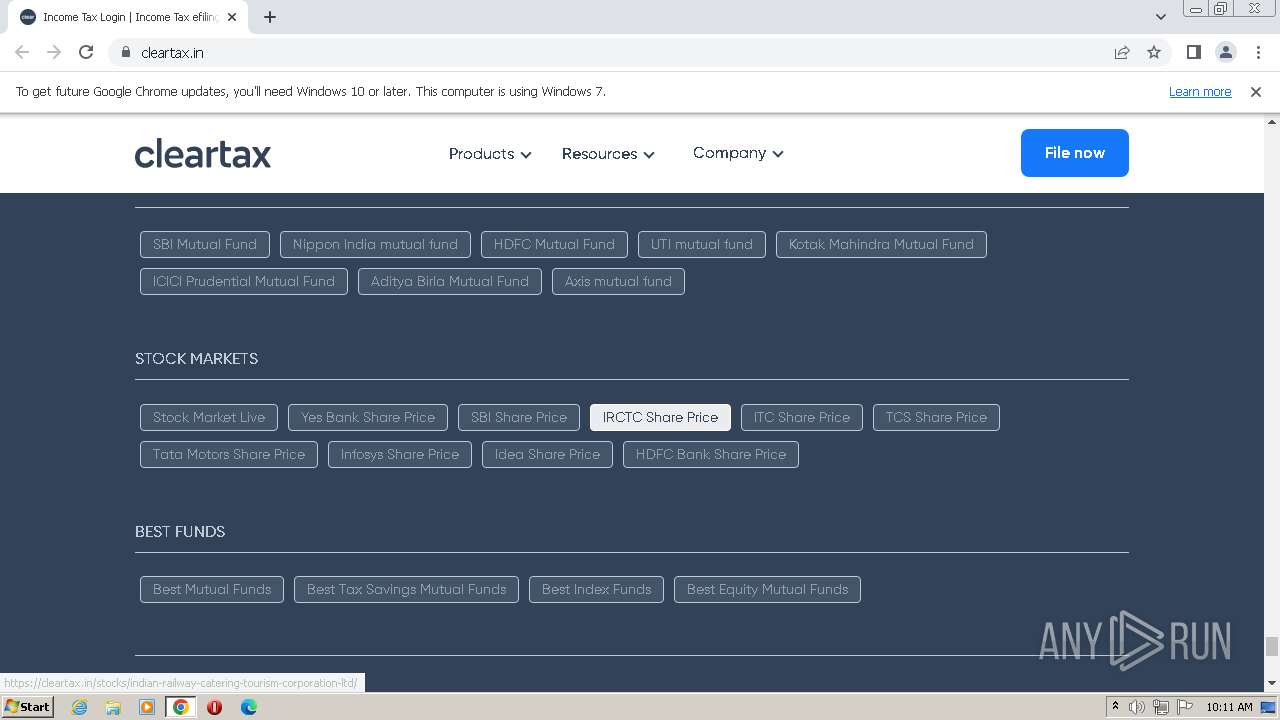The image size is (1280, 720).
Task: Open Axis mutual fund link
Action: point(618,281)
